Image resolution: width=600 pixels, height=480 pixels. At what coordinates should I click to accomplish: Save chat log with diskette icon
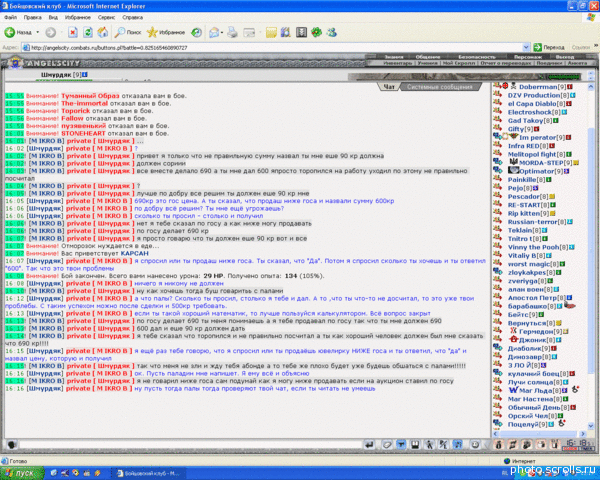coord(415,444)
